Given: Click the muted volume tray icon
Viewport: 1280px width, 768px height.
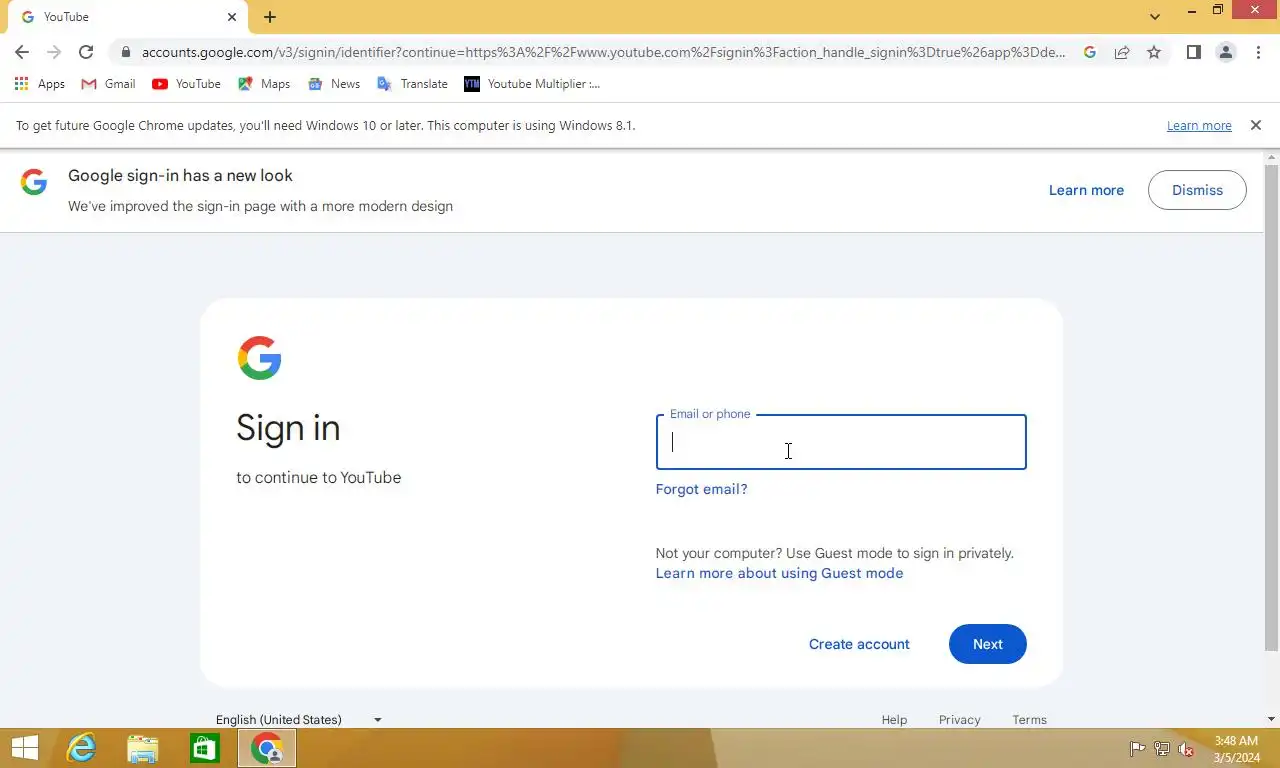Looking at the screenshot, I should point(1186,748).
